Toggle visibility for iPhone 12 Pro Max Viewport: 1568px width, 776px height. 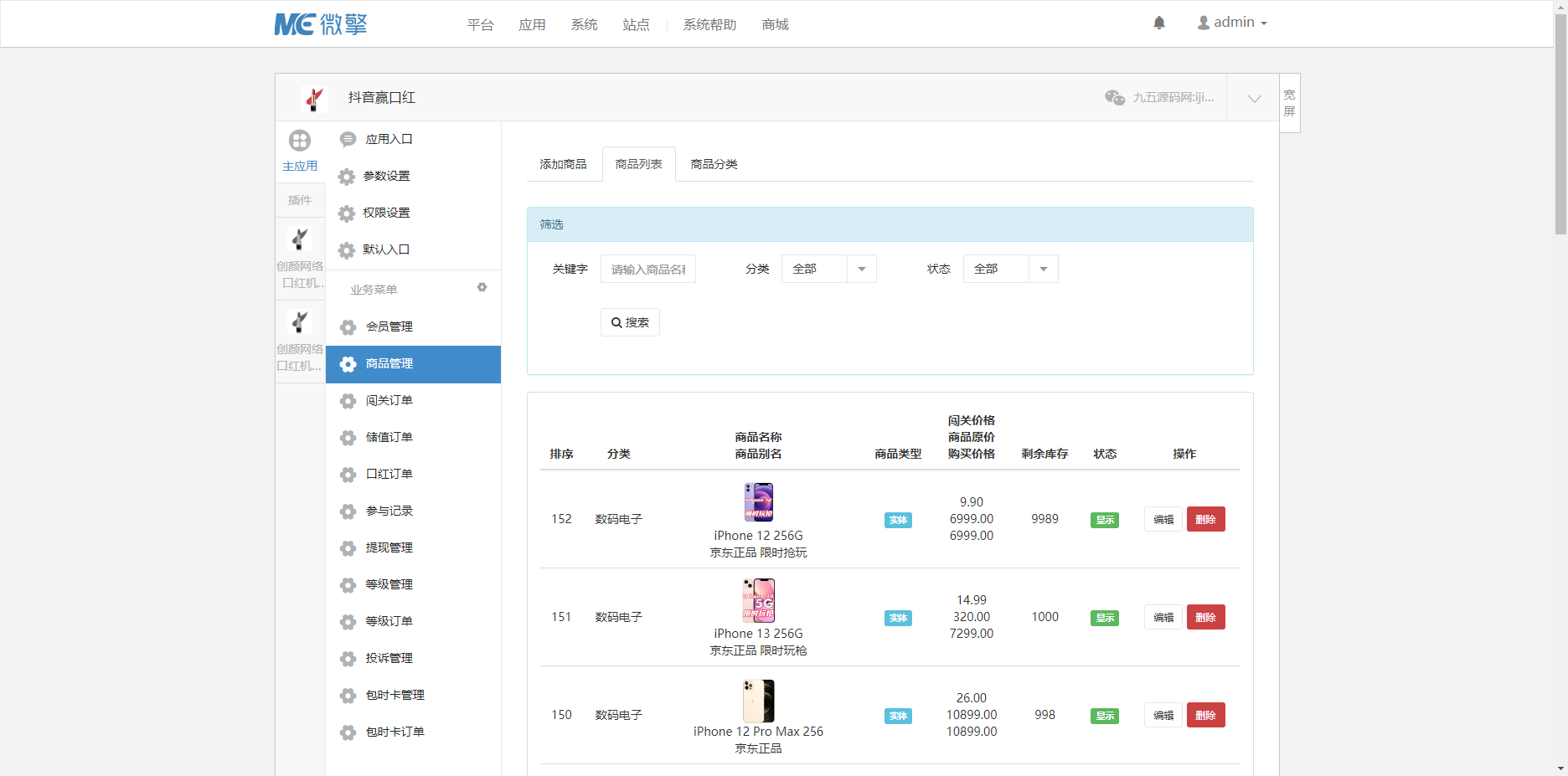[x=1104, y=715]
